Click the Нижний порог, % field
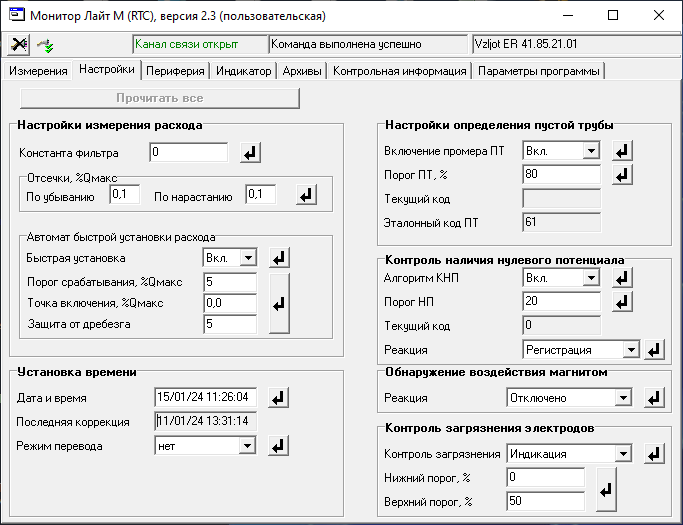 tap(546, 478)
